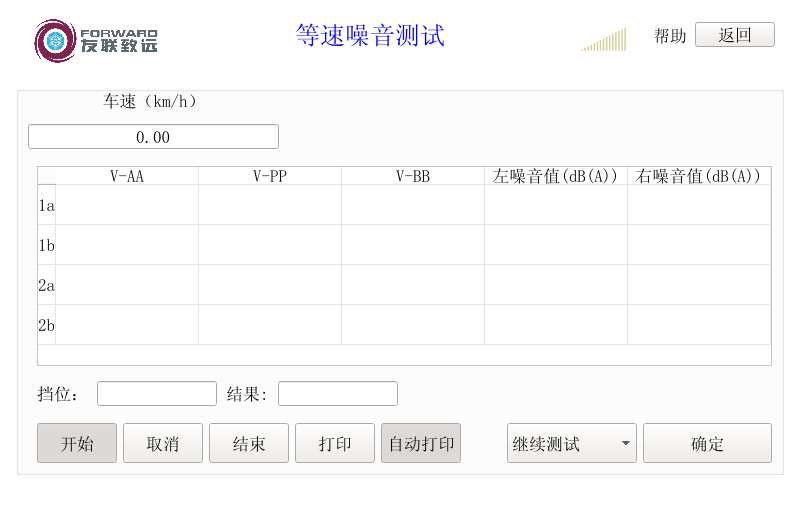
Task: Select row header 1a
Action: 46,205
